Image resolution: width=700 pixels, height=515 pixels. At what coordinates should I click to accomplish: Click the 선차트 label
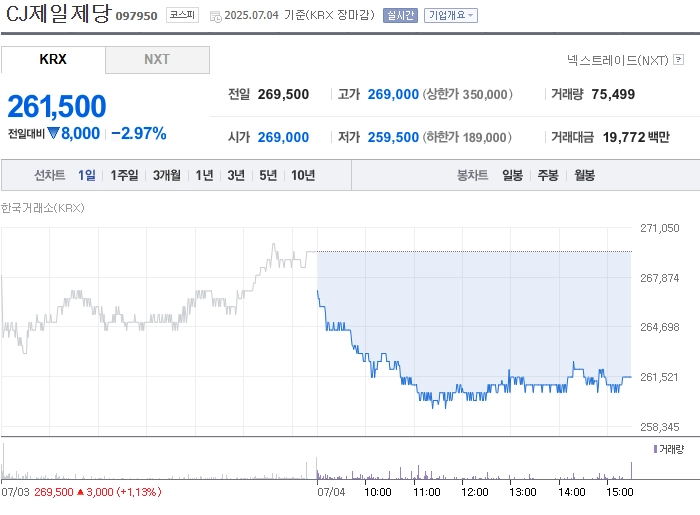(50, 175)
